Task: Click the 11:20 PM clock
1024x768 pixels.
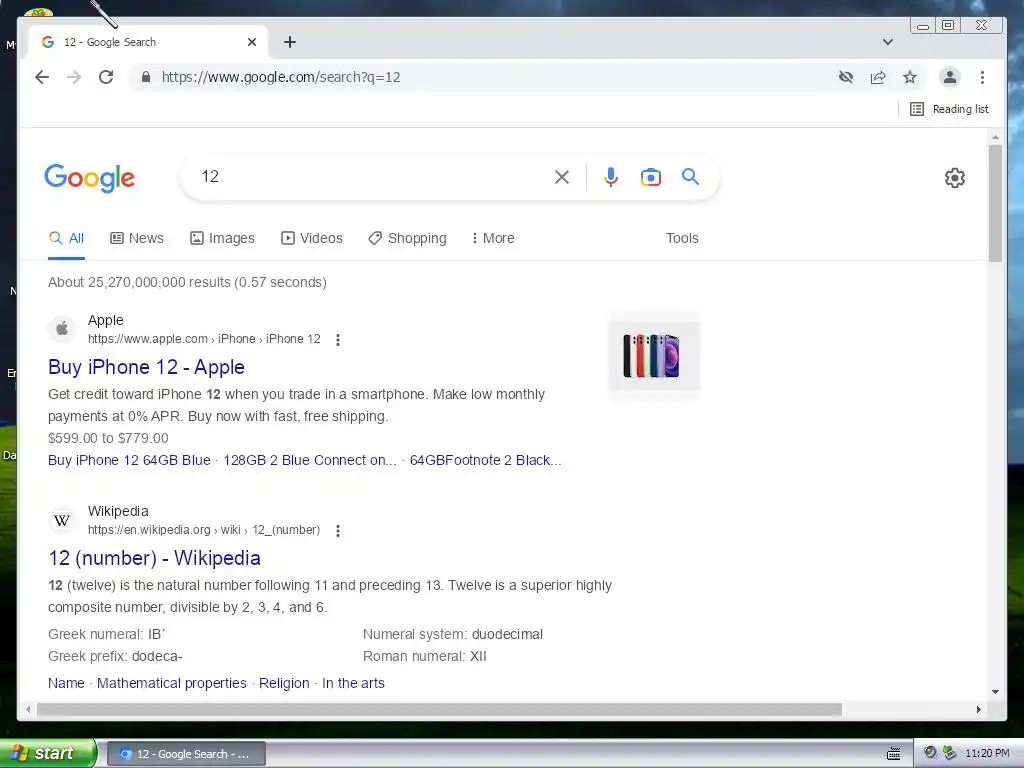Action: pos(987,754)
